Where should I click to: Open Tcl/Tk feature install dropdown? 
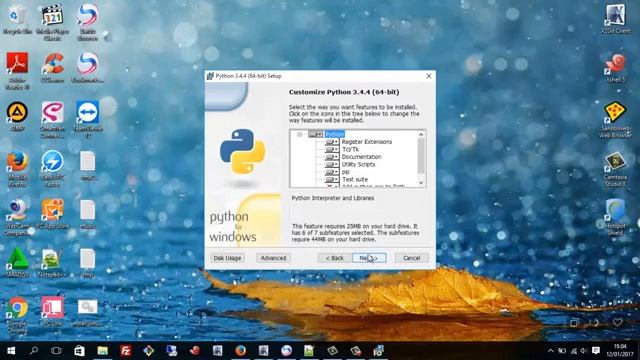(x=332, y=149)
